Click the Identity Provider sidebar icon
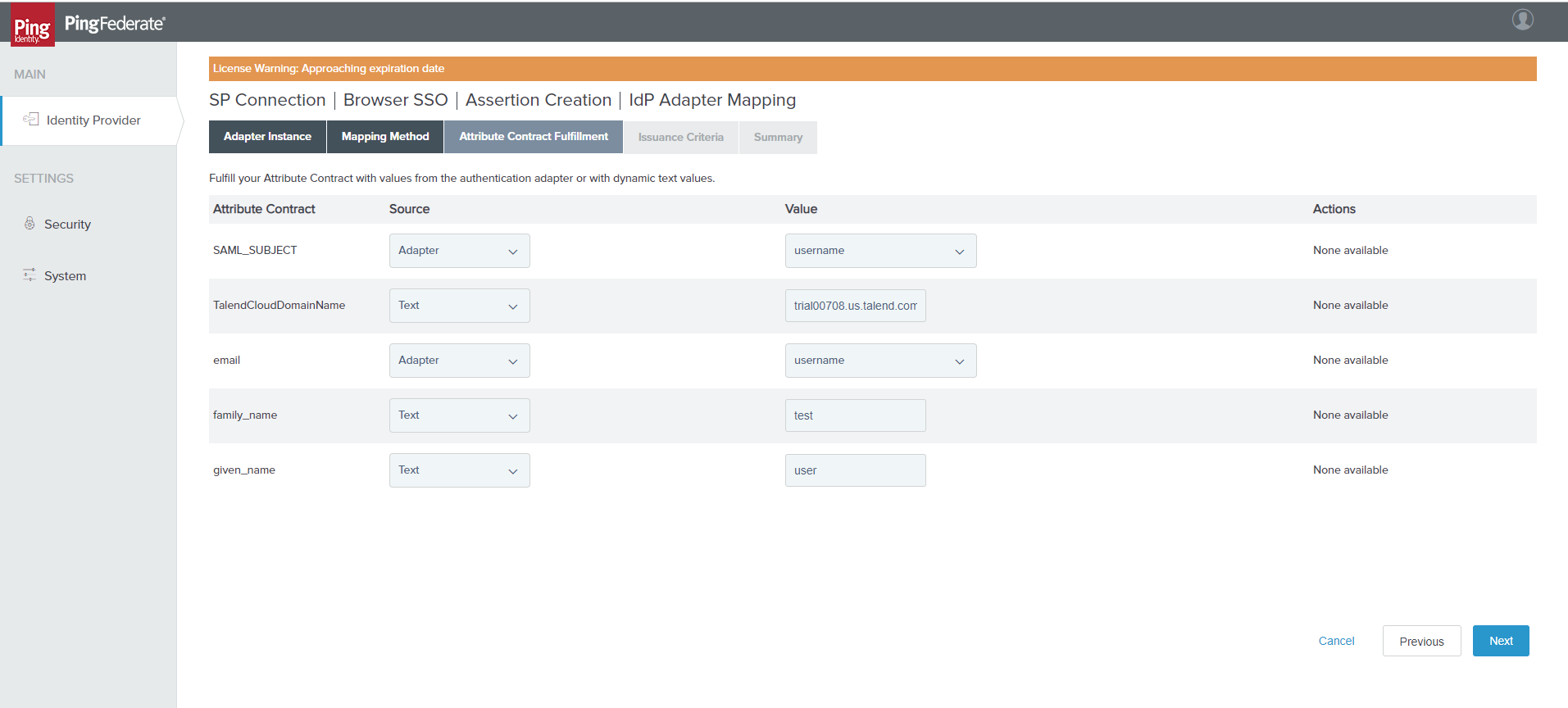This screenshot has height=708, width=1568. coord(31,120)
